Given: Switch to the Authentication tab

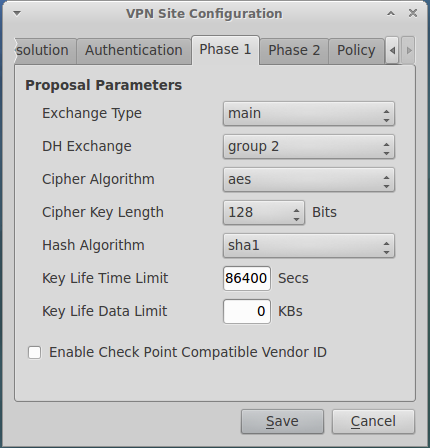Looking at the screenshot, I should (134, 51).
